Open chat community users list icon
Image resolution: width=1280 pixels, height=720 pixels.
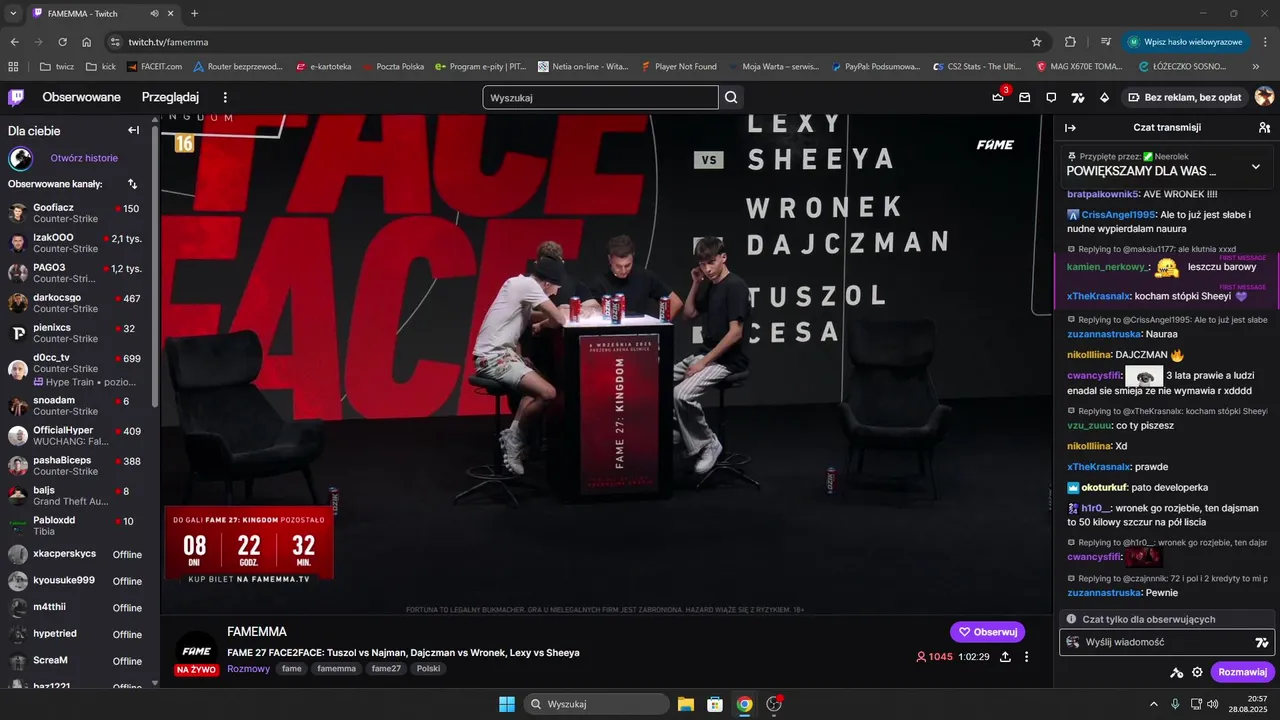point(1264,127)
